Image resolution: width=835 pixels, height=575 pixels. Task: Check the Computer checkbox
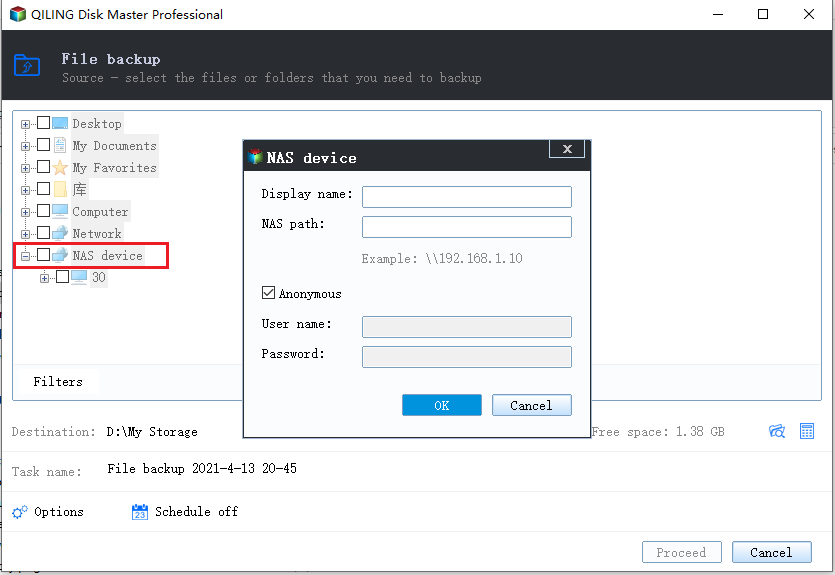point(44,211)
